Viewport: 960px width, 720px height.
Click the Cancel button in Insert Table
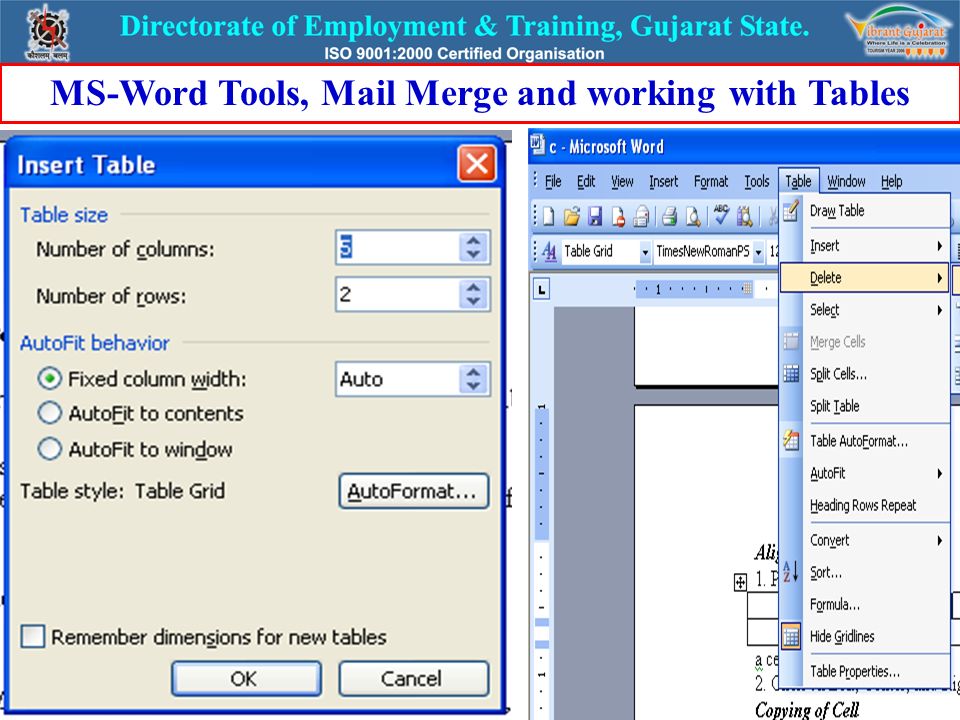414,678
